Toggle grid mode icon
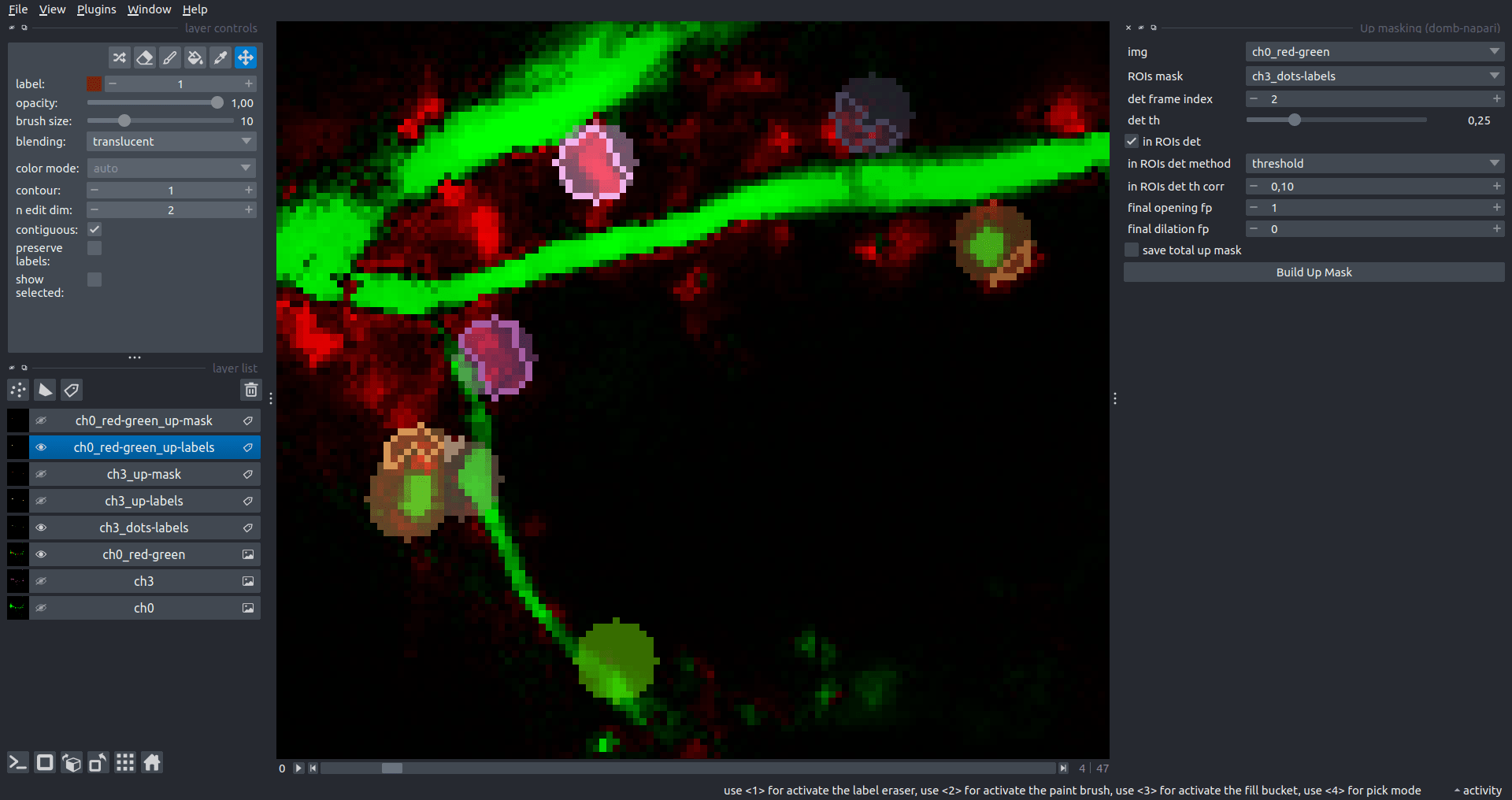This screenshot has height=800, width=1512. (x=125, y=762)
